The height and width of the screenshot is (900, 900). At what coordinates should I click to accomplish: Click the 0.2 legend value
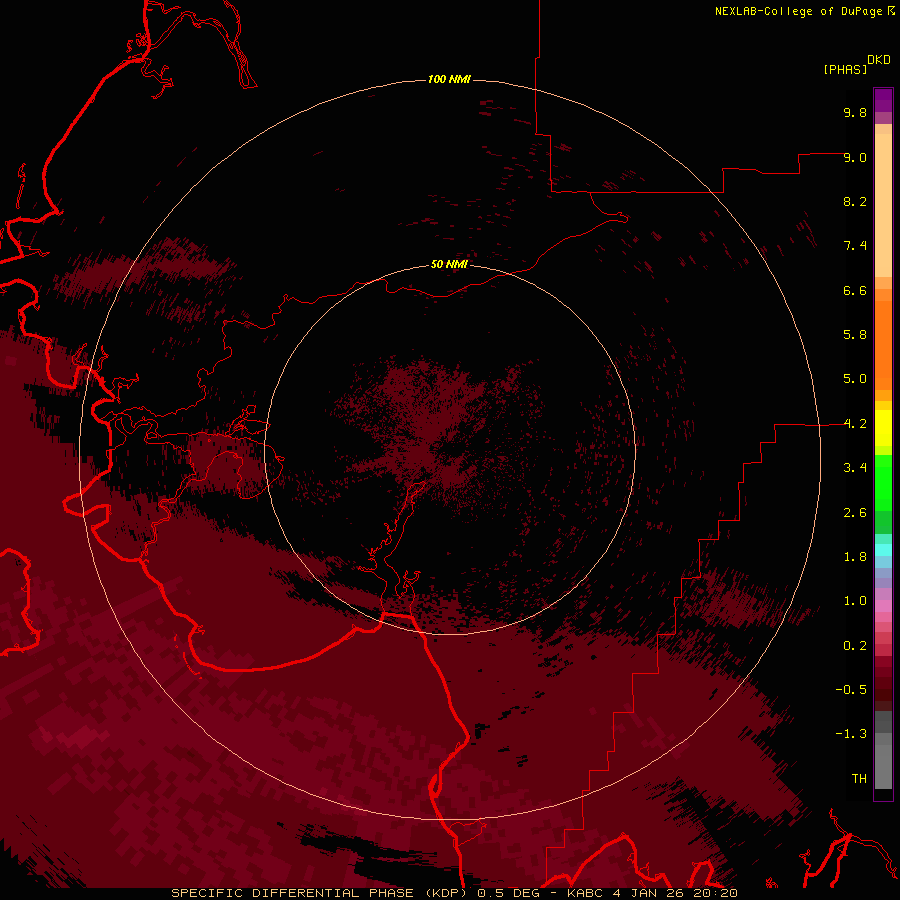855,646
